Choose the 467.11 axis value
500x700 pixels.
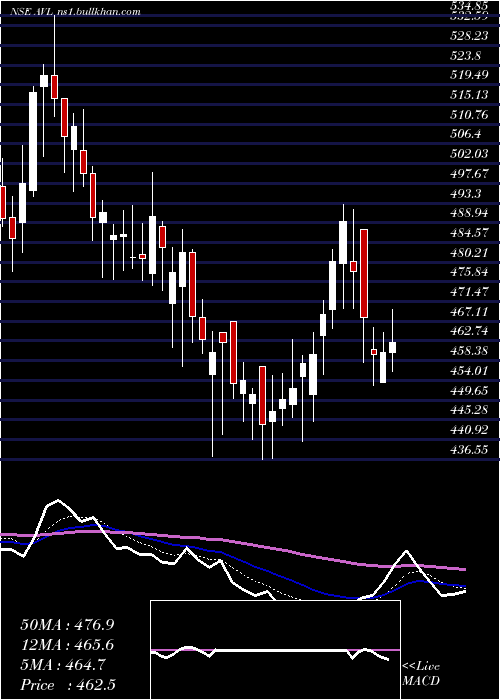pos(469,312)
